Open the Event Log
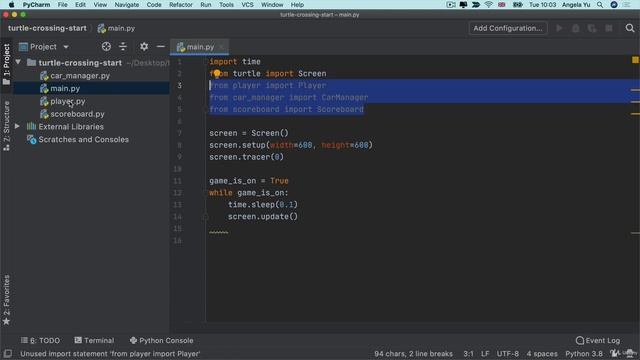Screen dimensions: 640x360 [598, 340]
